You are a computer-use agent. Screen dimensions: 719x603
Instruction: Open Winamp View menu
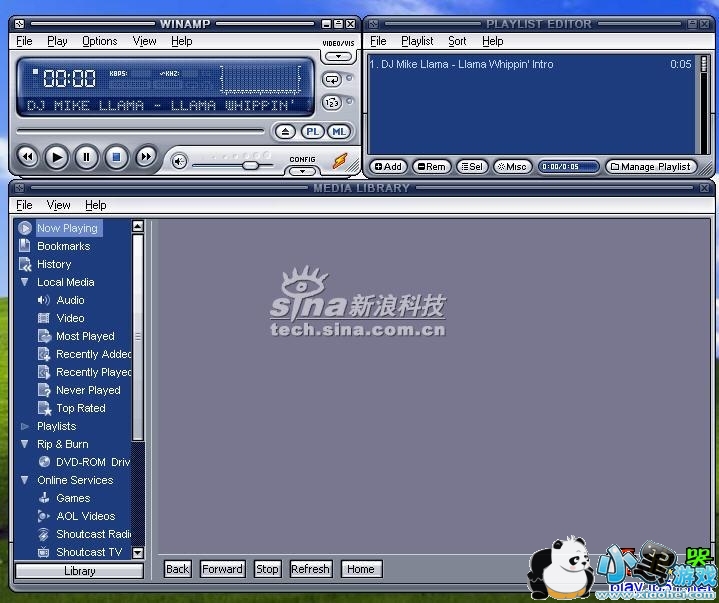coord(144,41)
